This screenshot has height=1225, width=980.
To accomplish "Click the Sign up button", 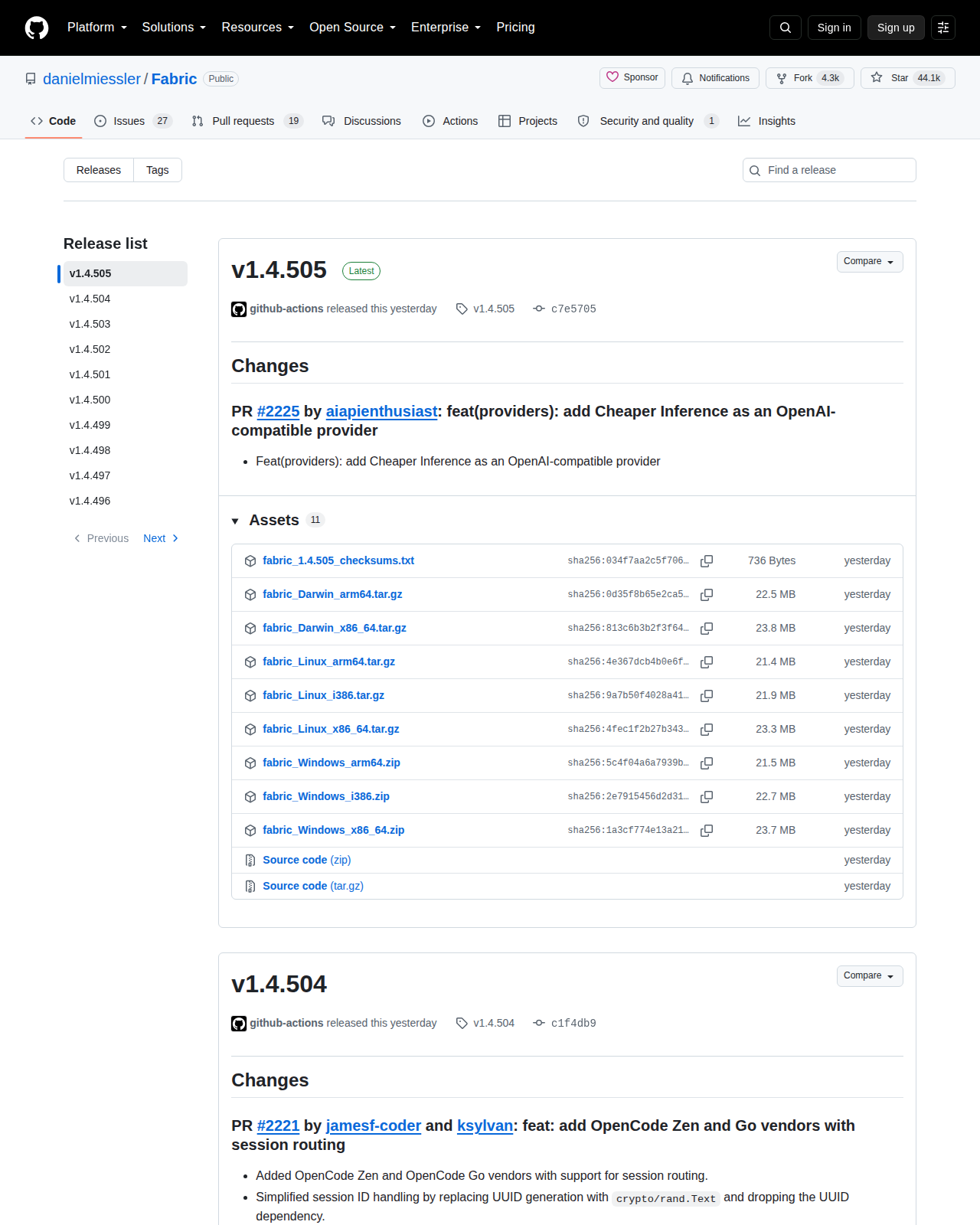I will 896,28.
